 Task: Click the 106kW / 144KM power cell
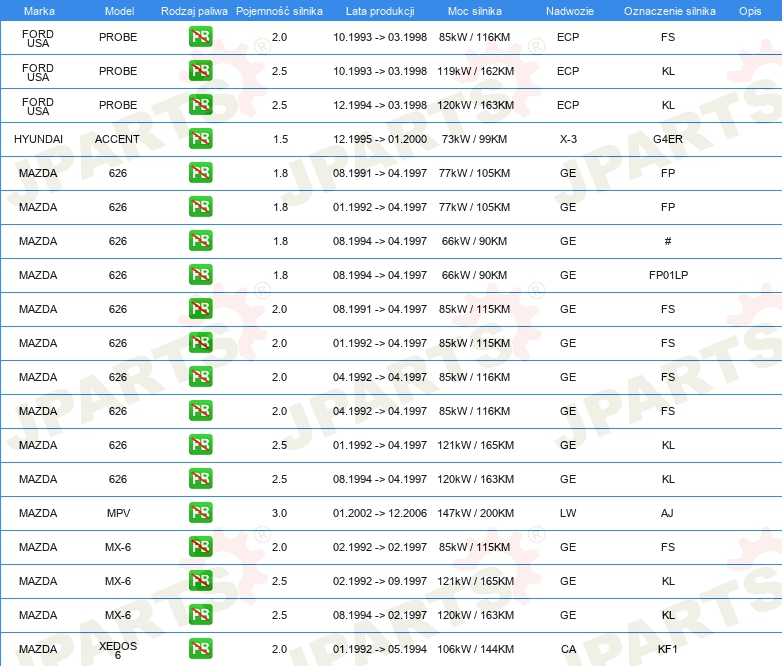pos(475,649)
